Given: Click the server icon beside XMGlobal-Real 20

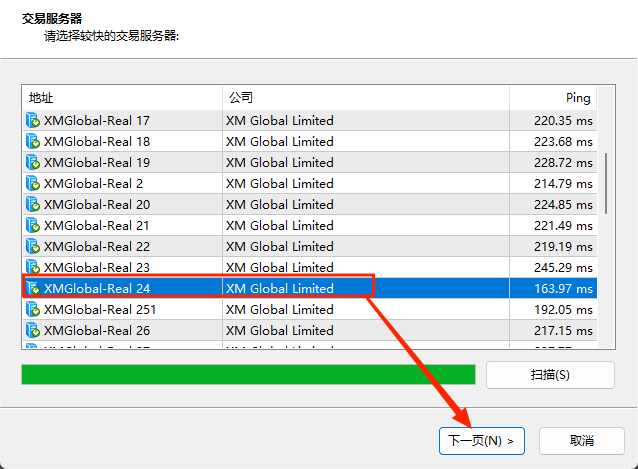Looking at the screenshot, I should [x=33, y=204].
